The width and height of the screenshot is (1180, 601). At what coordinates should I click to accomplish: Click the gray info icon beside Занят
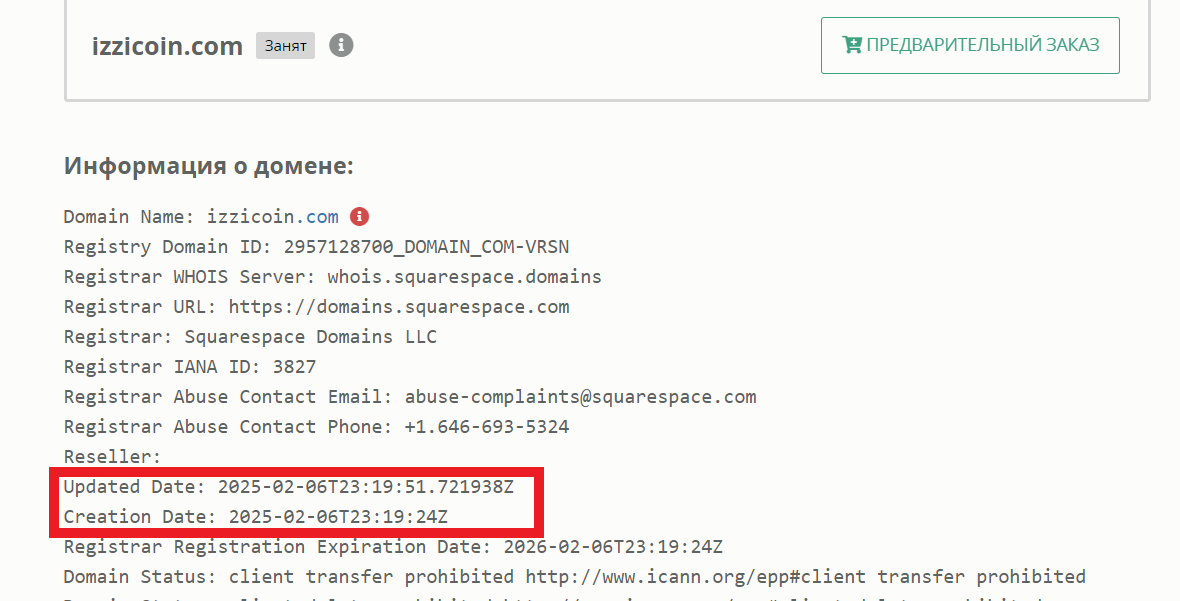[342, 45]
